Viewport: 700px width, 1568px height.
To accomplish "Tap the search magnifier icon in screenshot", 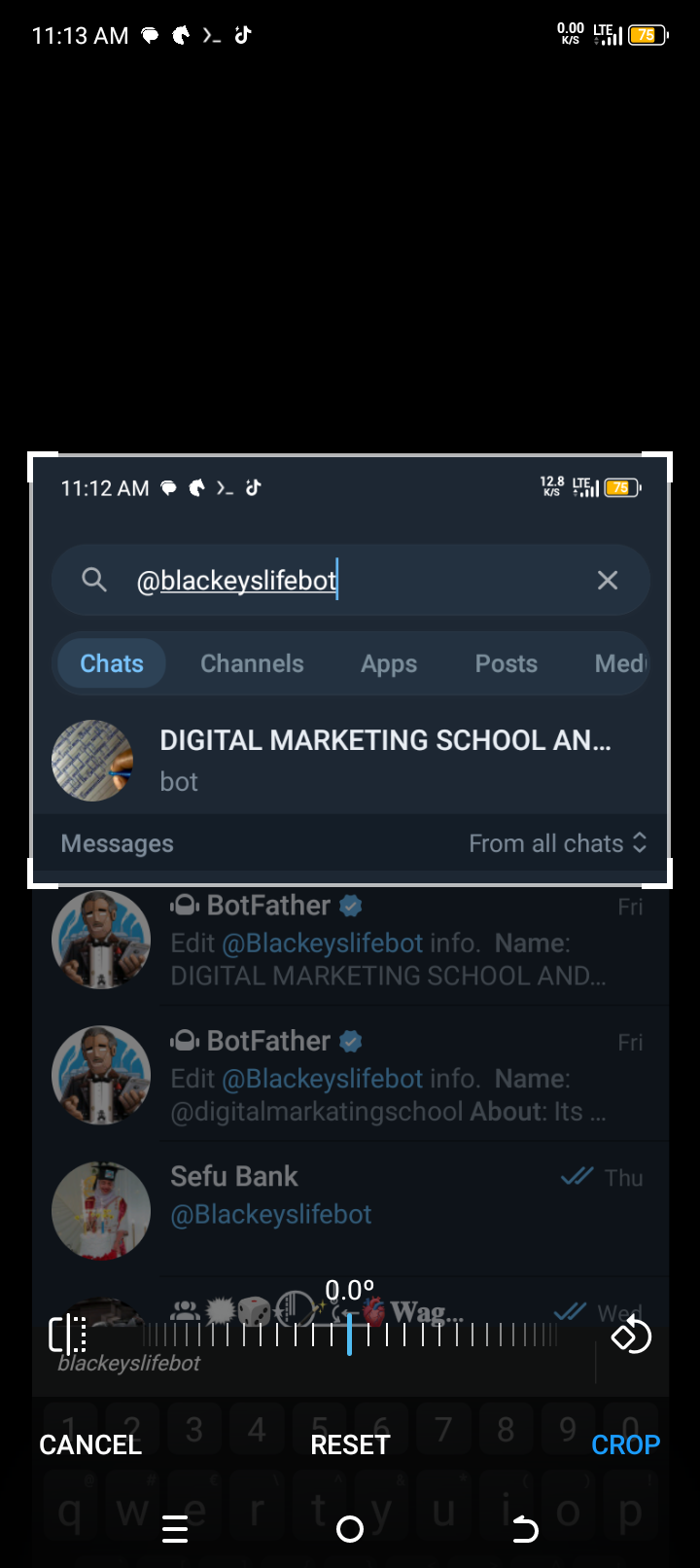I will click(94, 581).
